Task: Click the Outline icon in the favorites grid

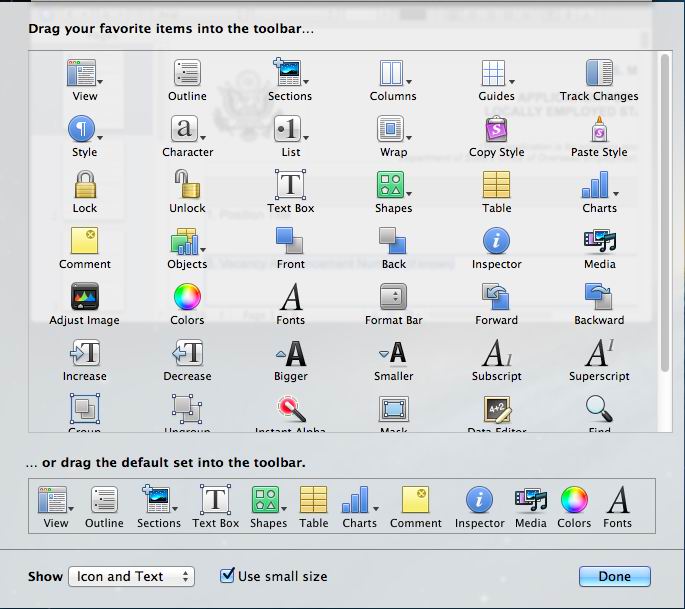Action: point(187,73)
